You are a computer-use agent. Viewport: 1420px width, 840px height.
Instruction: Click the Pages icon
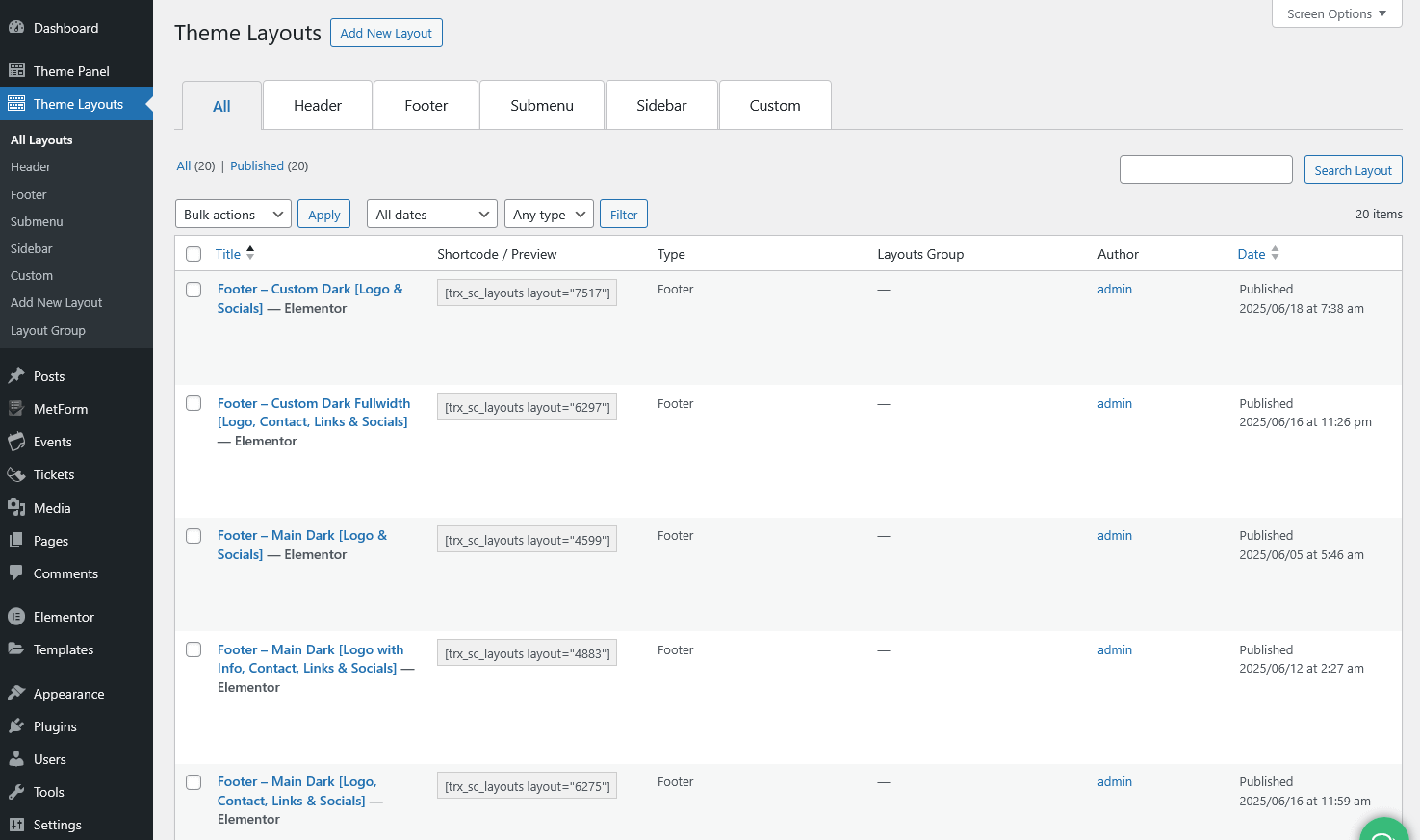(16, 541)
